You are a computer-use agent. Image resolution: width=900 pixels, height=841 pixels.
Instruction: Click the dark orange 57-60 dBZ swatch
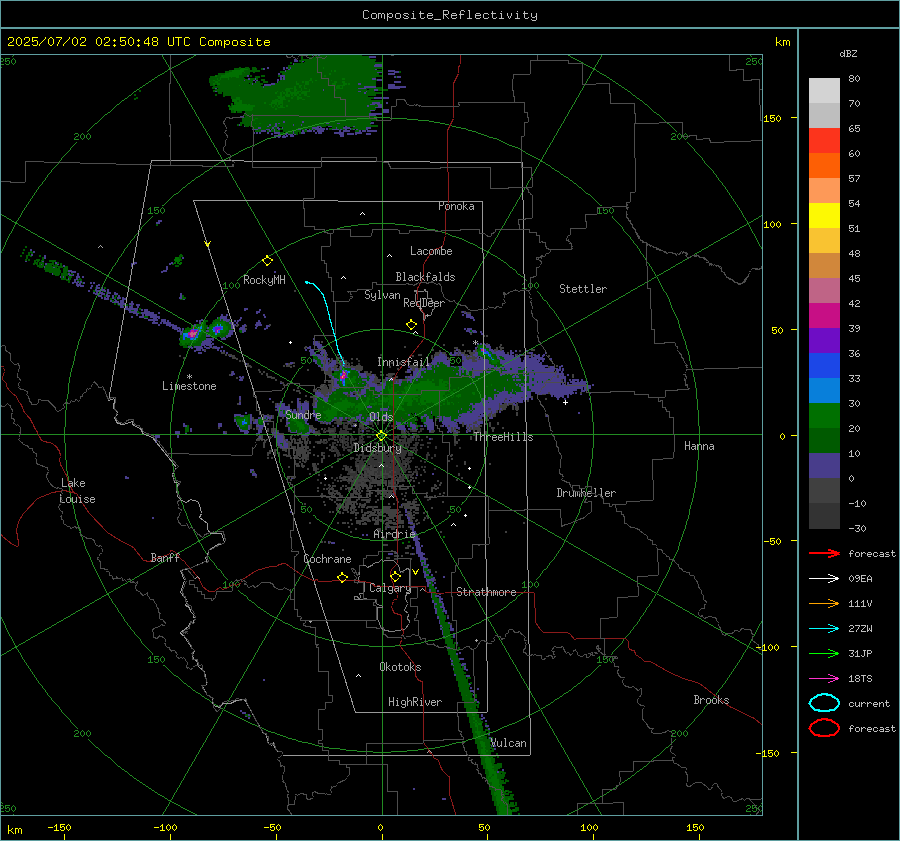coord(824,166)
